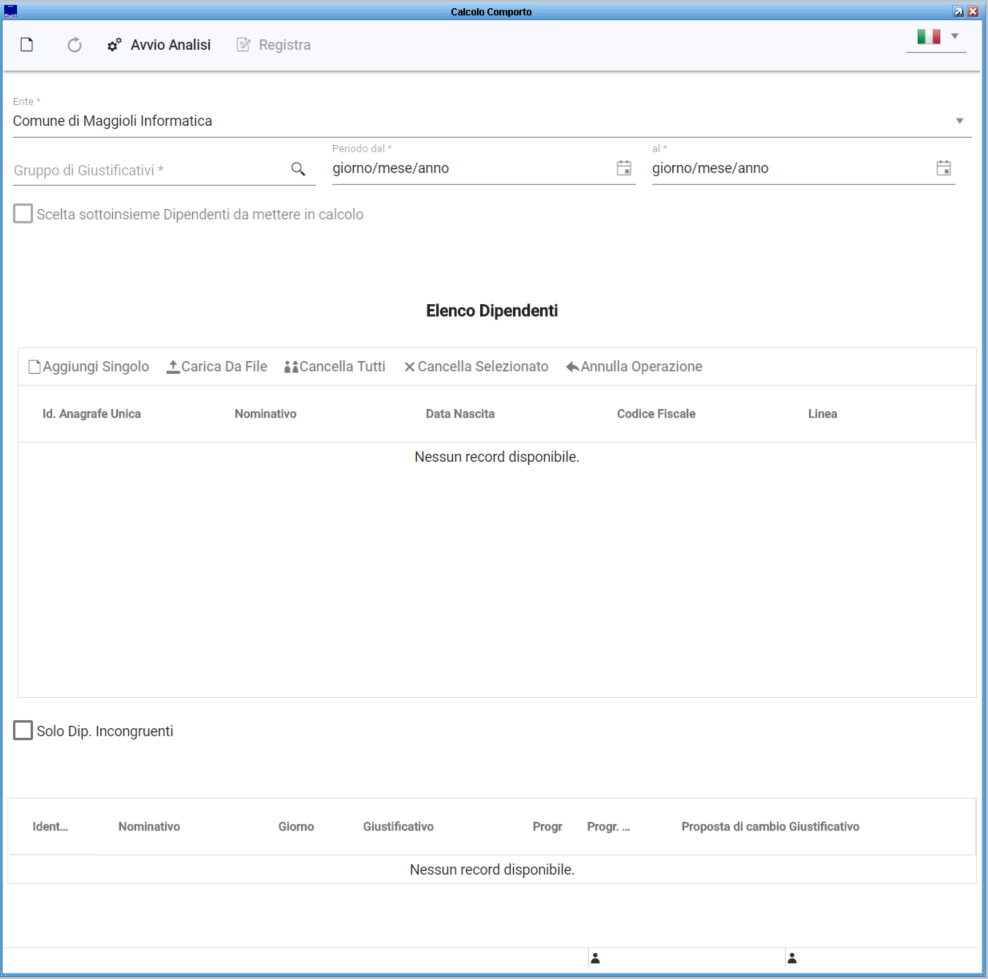Click the Linea column header
Screen dimensions: 988x979
point(822,414)
